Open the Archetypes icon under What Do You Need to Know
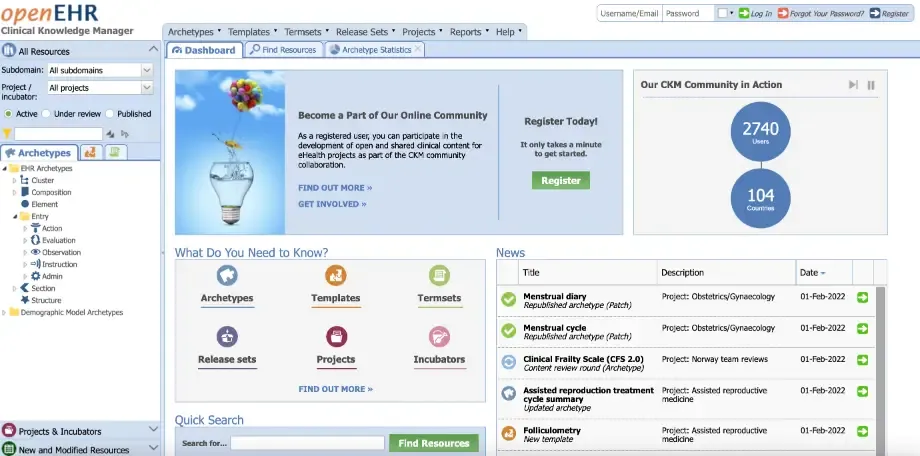 pyautogui.click(x=227, y=276)
